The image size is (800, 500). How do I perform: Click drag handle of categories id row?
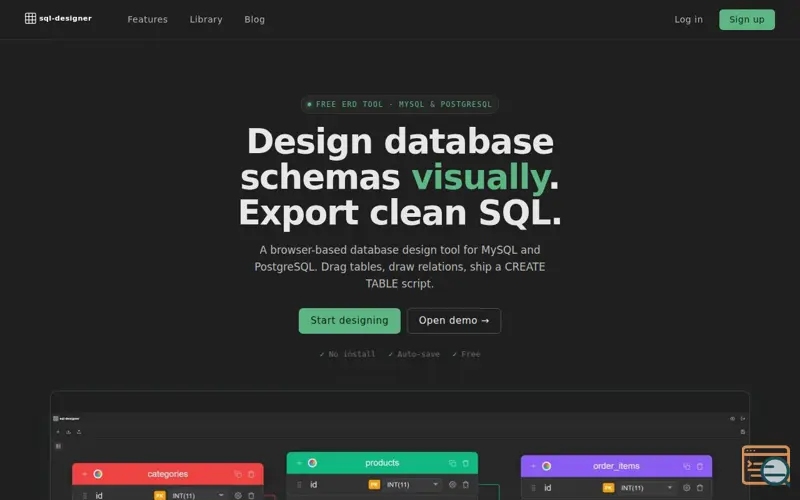pos(85,495)
